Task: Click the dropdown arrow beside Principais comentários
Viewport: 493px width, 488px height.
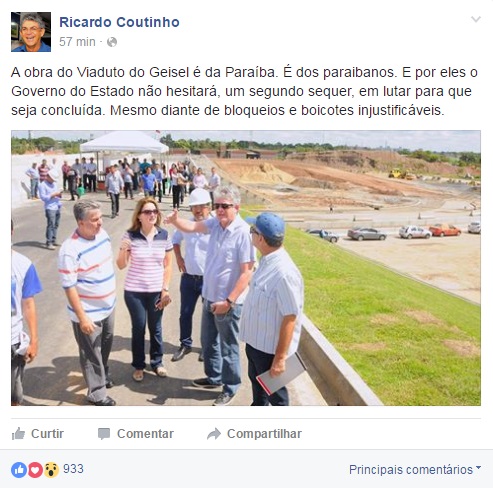Action: click(478, 468)
